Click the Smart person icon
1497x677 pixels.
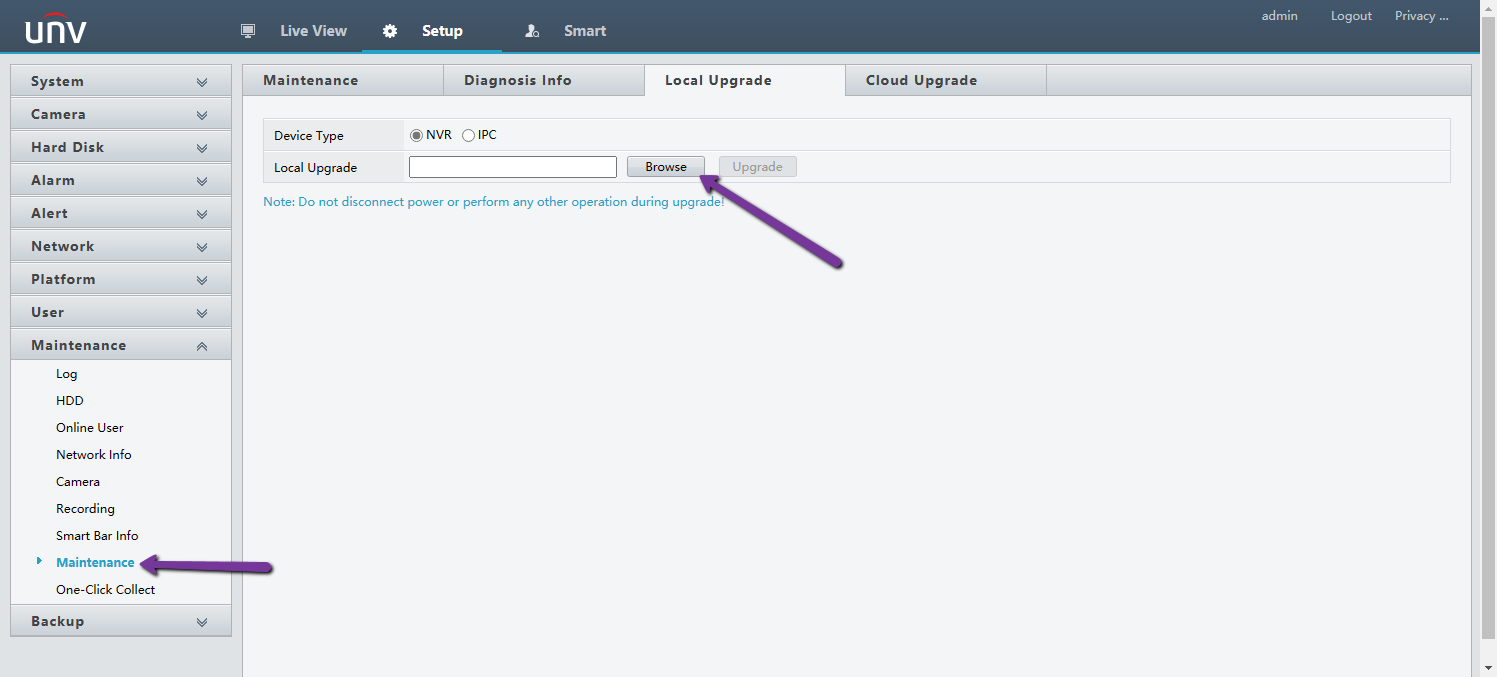click(532, 31)
